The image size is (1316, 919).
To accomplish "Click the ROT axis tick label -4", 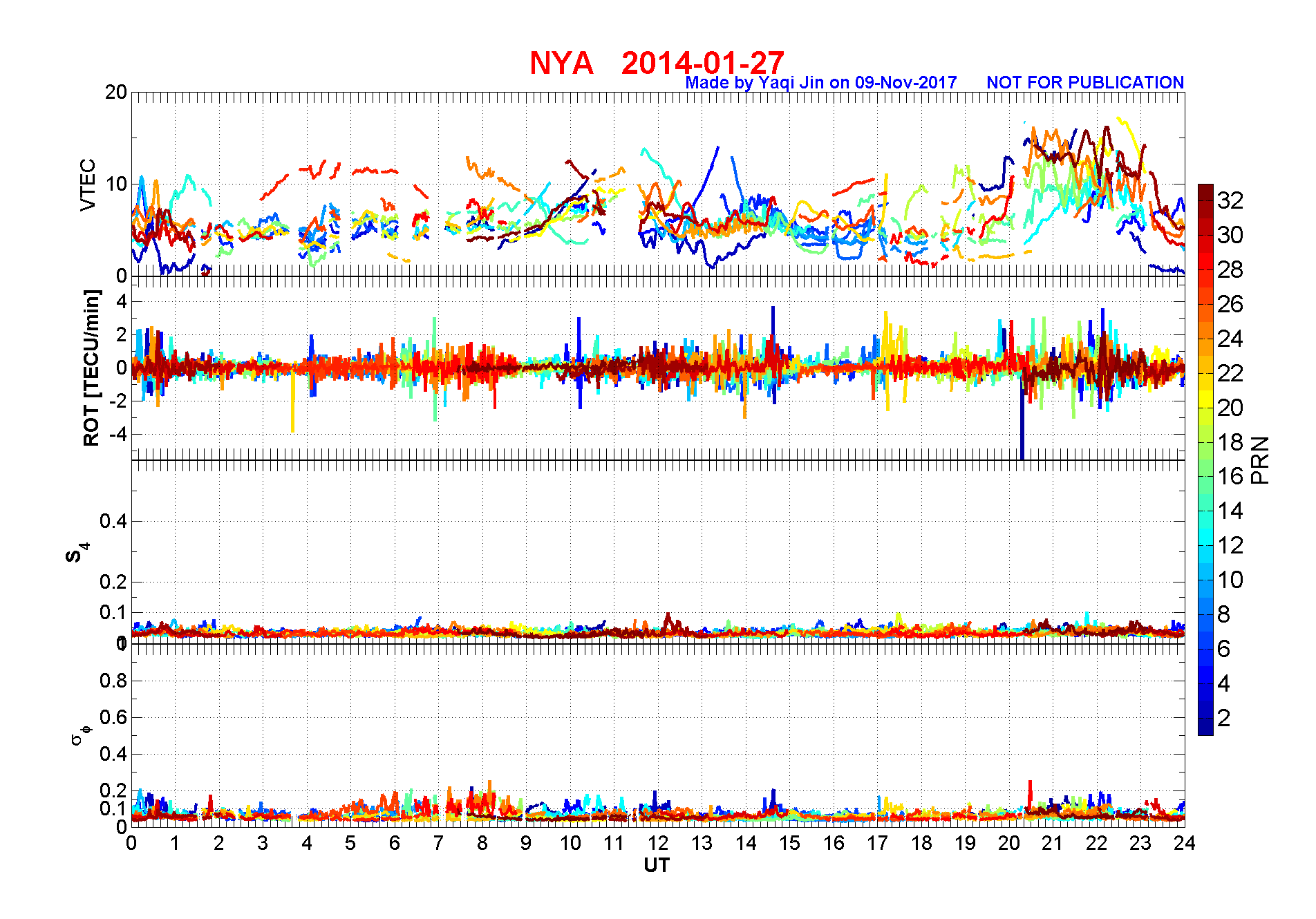I will click(117, 434).
